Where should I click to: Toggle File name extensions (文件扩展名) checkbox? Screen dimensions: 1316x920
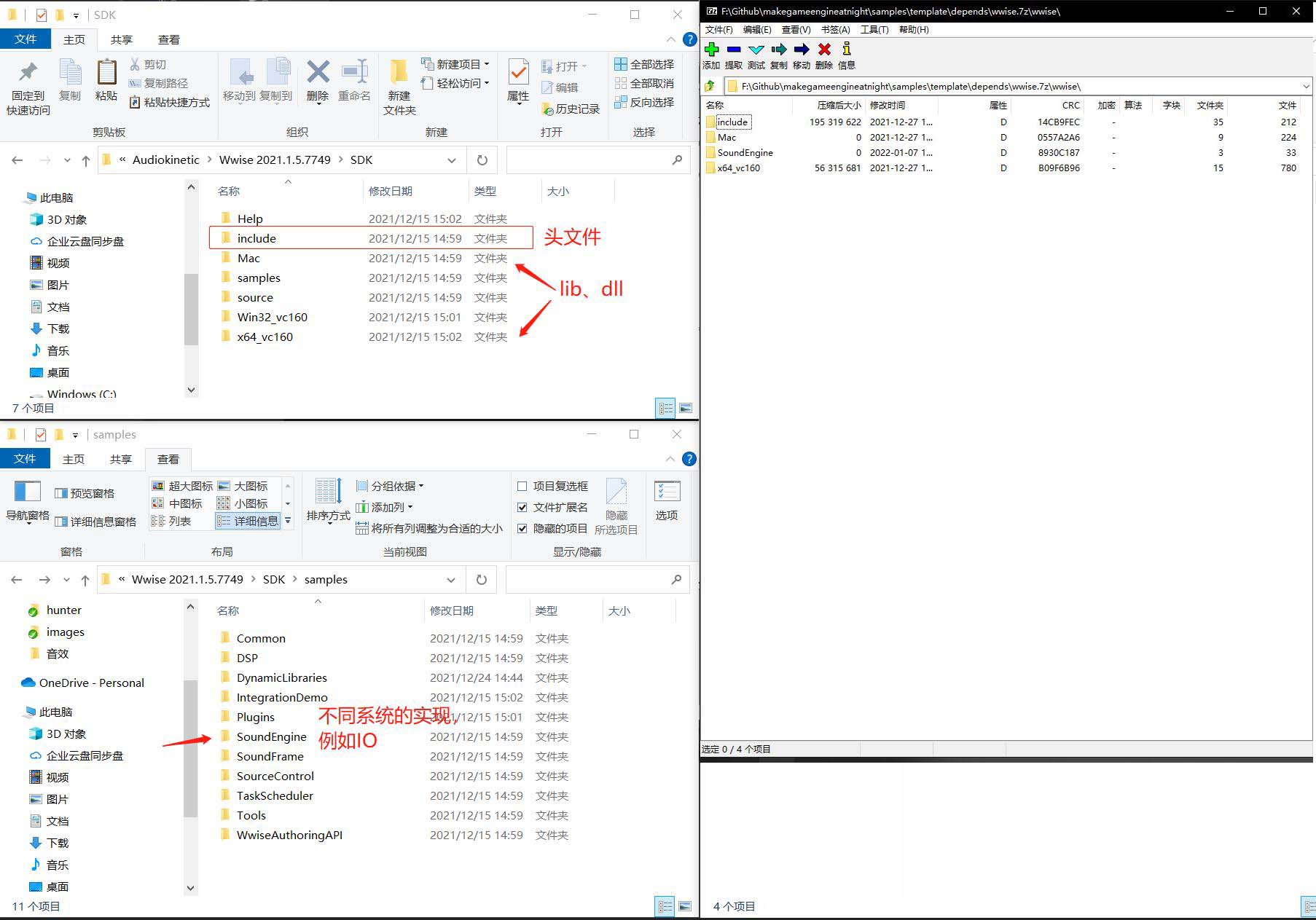[x=522, y=508]
